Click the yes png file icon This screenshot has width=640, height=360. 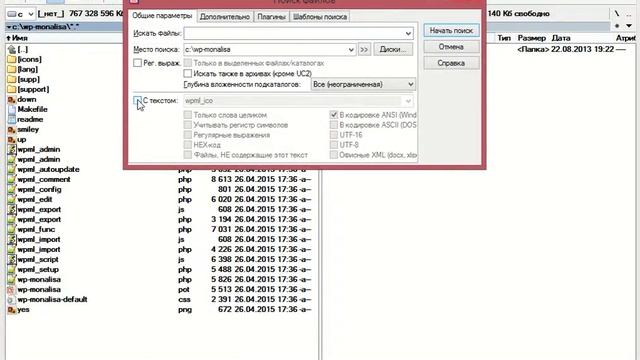click(12, 309)
